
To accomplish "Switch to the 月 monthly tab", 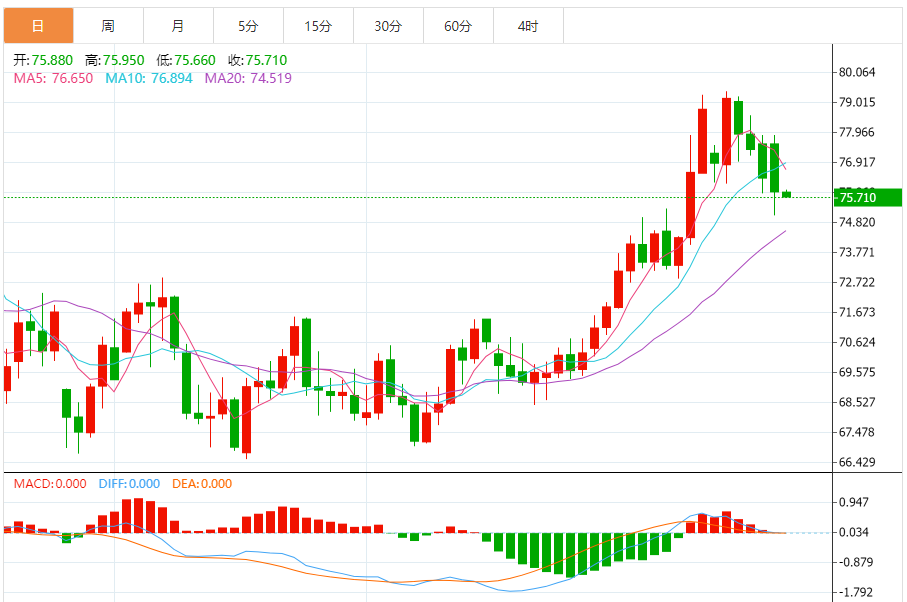I will tap(178, 26).
